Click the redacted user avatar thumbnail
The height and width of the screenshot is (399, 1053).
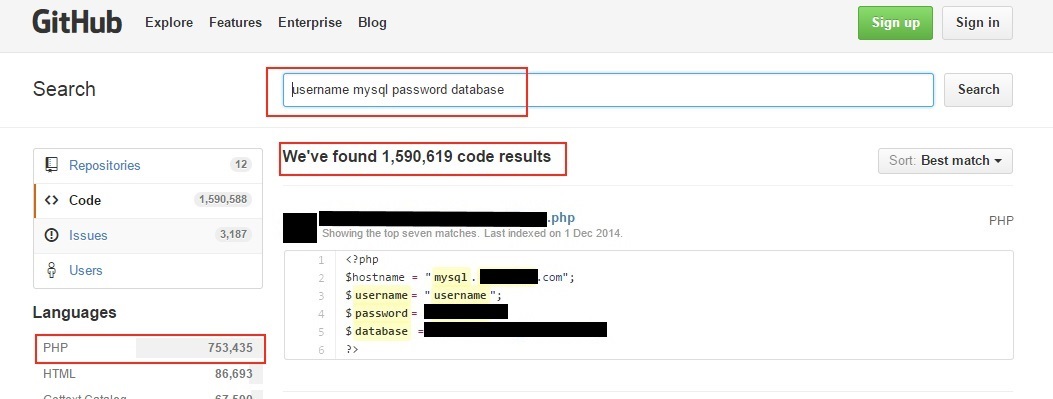tap(300, 228)
